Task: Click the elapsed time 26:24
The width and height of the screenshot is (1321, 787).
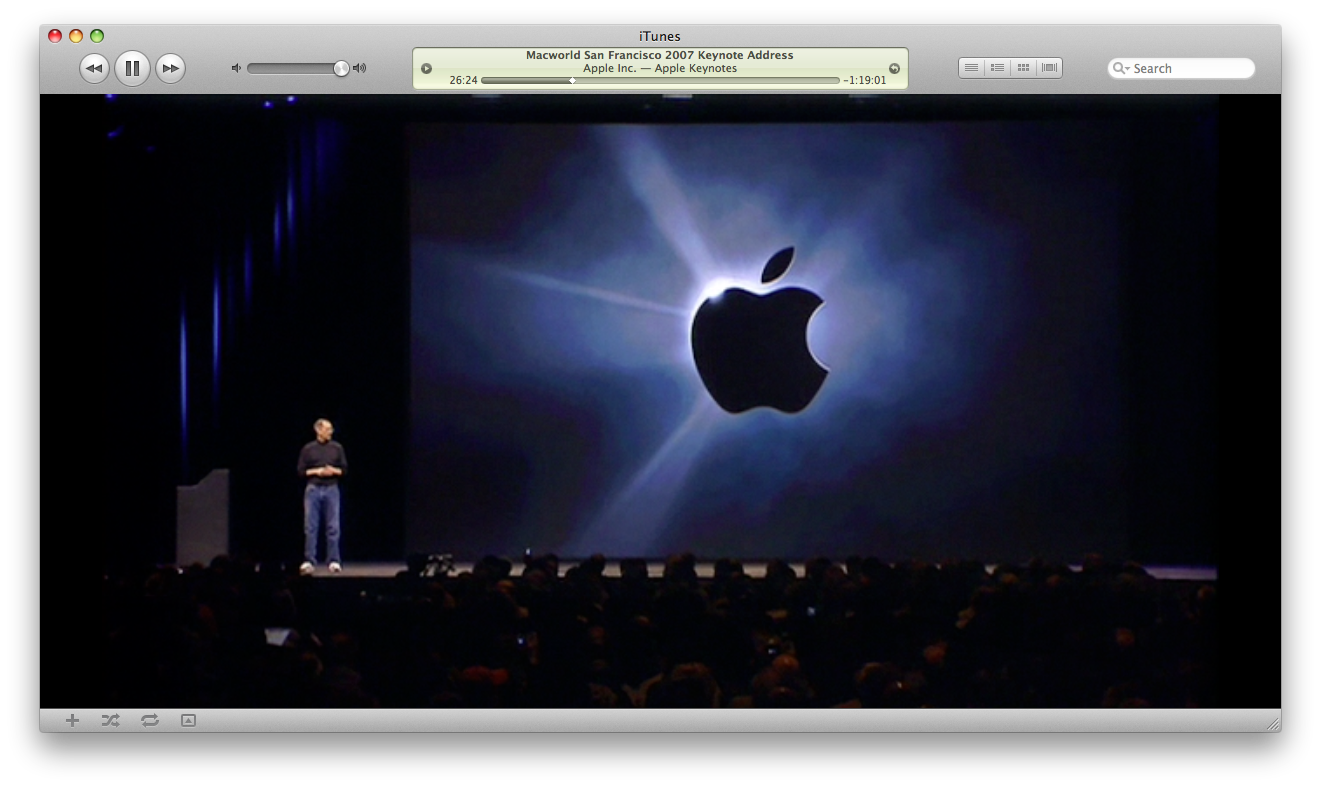Action: click(x=463, y=80)
